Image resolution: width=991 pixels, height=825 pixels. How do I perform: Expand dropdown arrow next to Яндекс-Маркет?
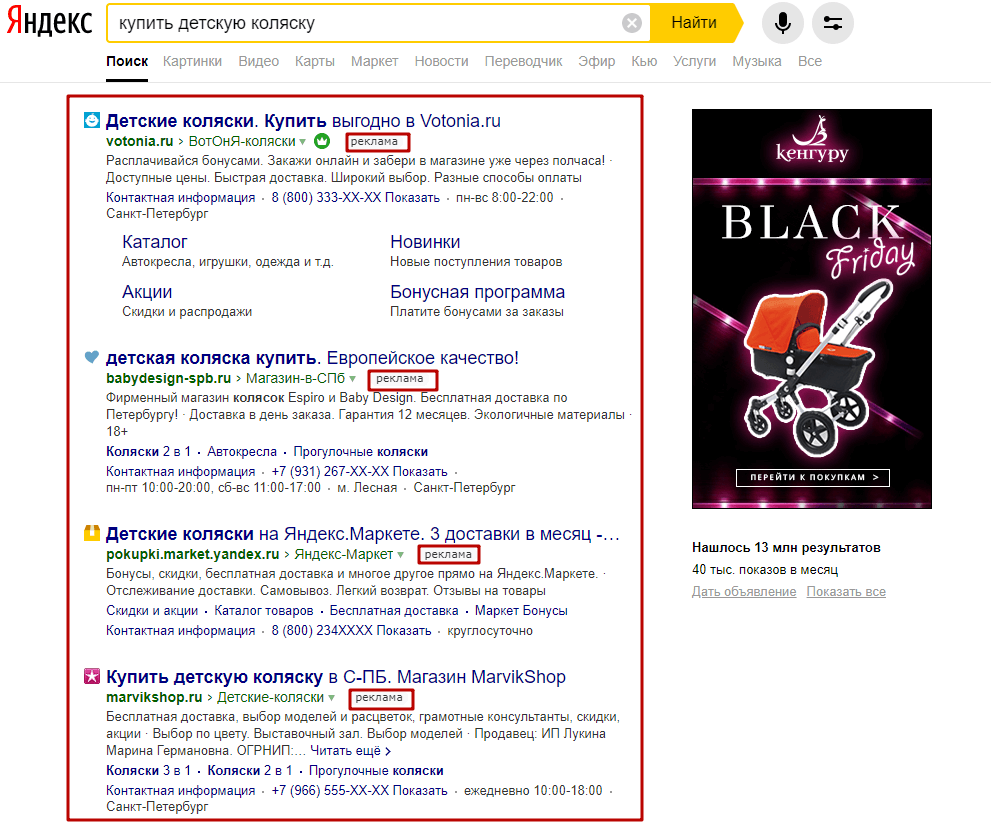click(x=400, y=554)
